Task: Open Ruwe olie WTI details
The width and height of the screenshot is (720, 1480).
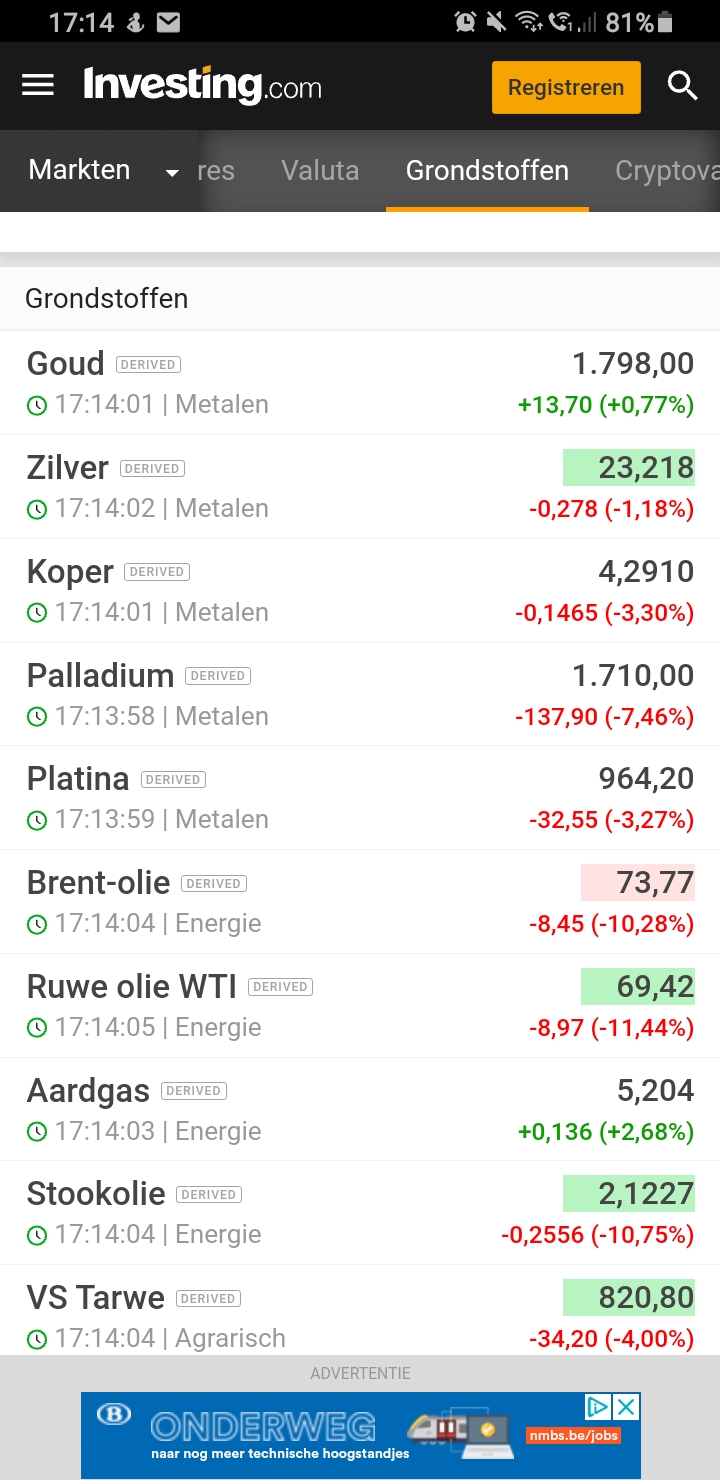Action: (132, 987)
